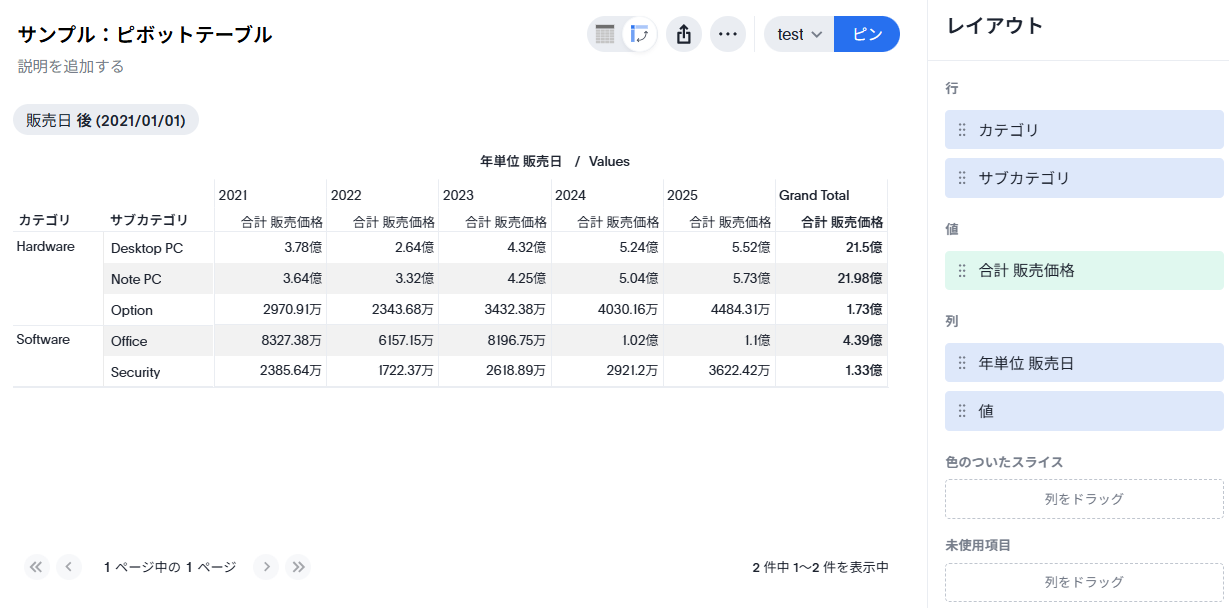This screenshot has height=608, width=1229.
Task: Open the three-dot more options menu
Action: (728, 34)
